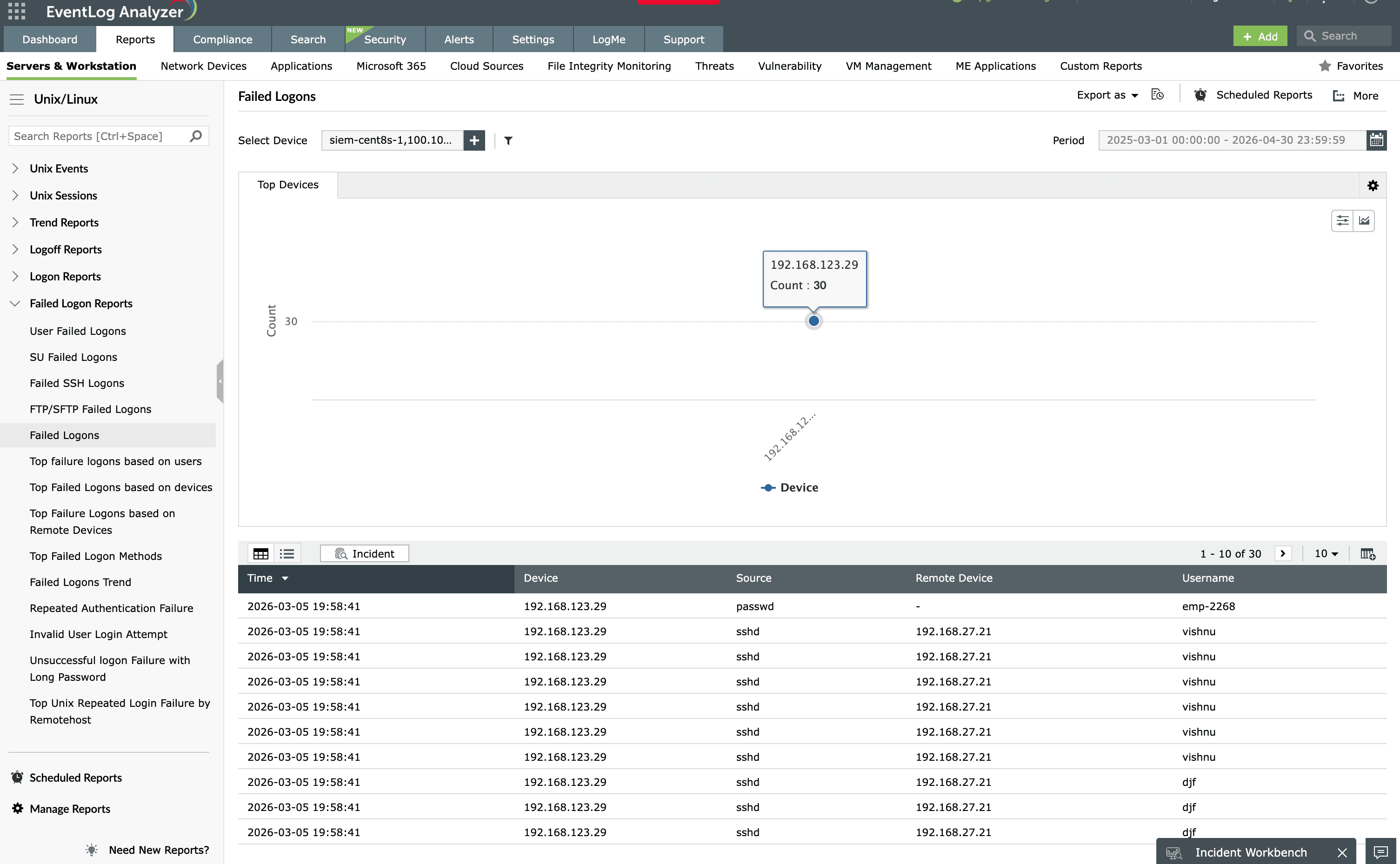
Task: Open chart settings gear icon
Action: tap(1373, 186)
